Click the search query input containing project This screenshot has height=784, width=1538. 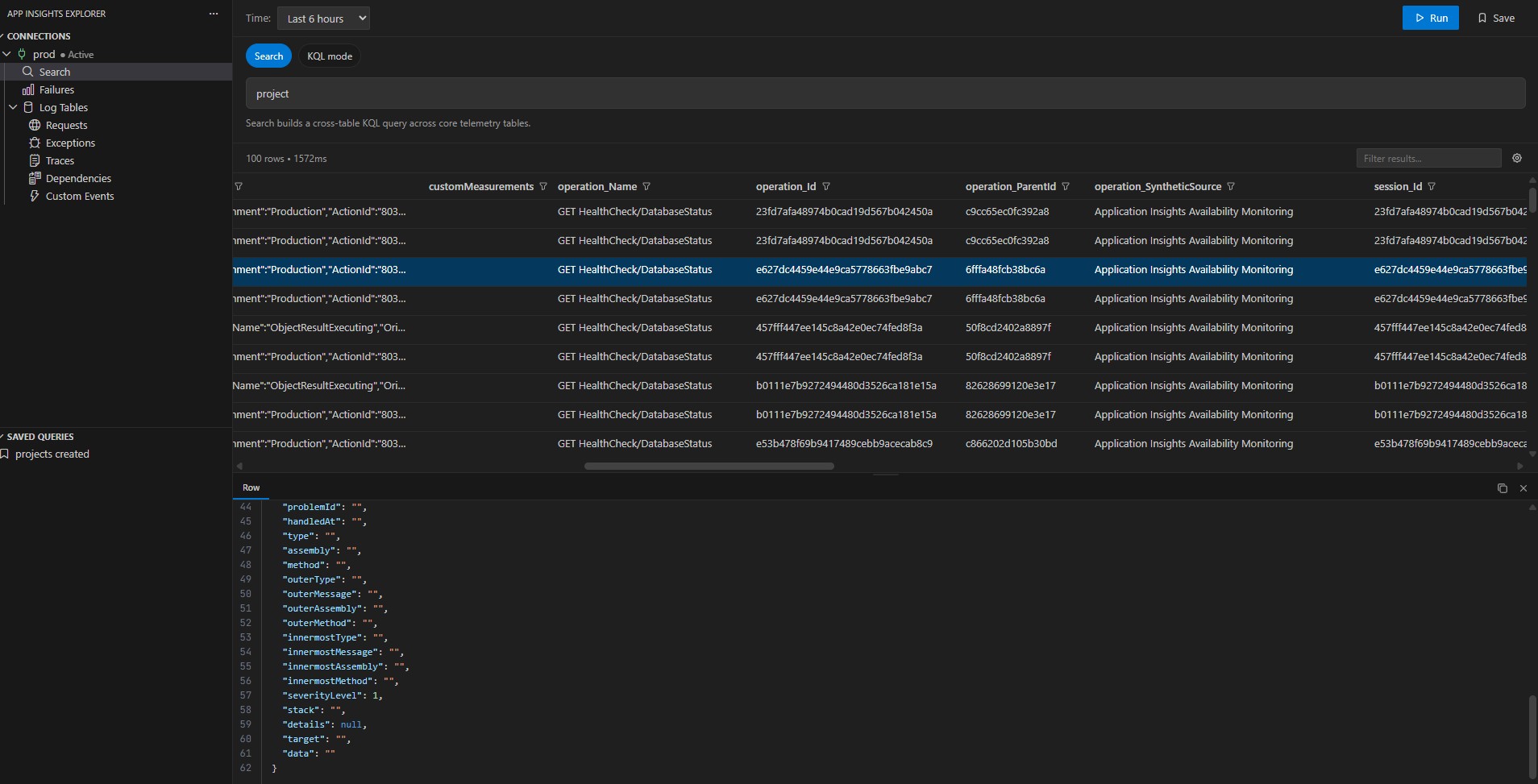click(x=885, y=93)
